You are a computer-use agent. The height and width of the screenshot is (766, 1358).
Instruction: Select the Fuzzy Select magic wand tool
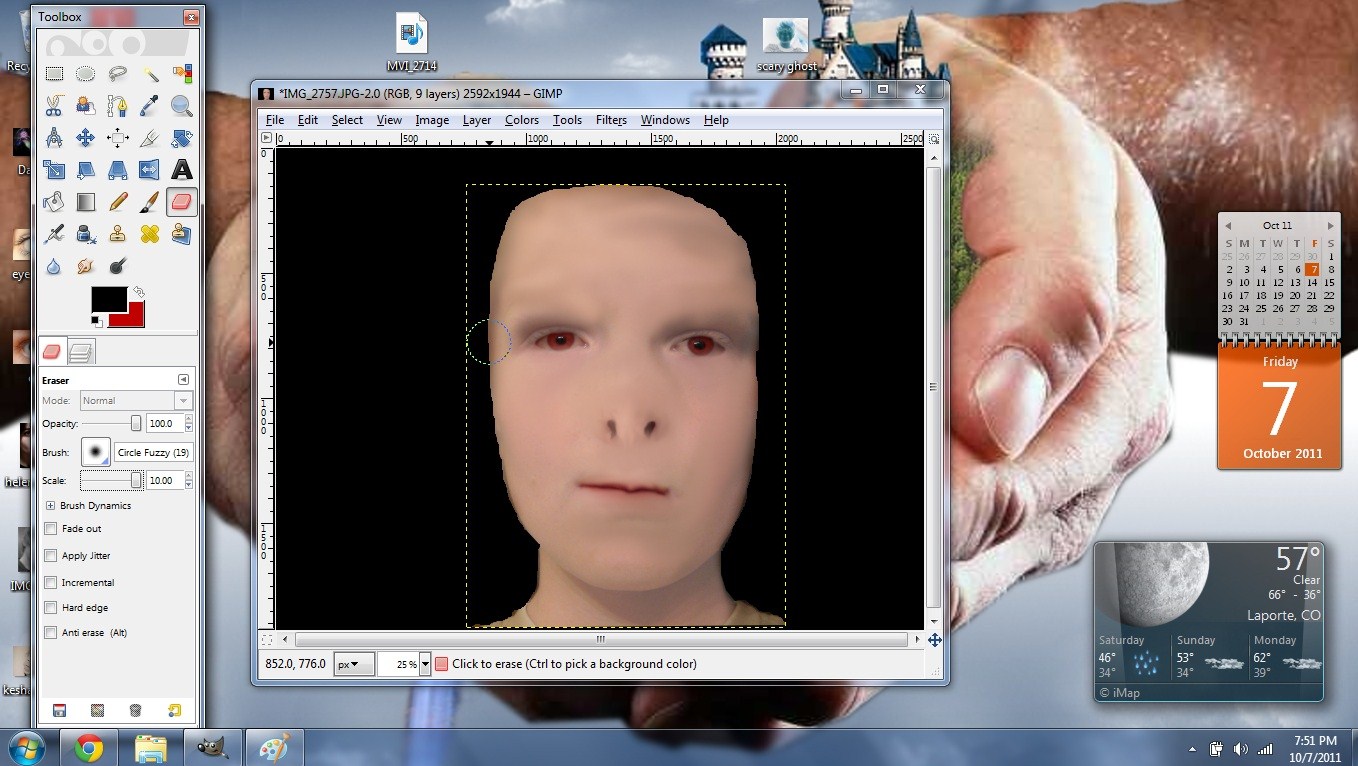pyautogui.click(x=150, y=74)
